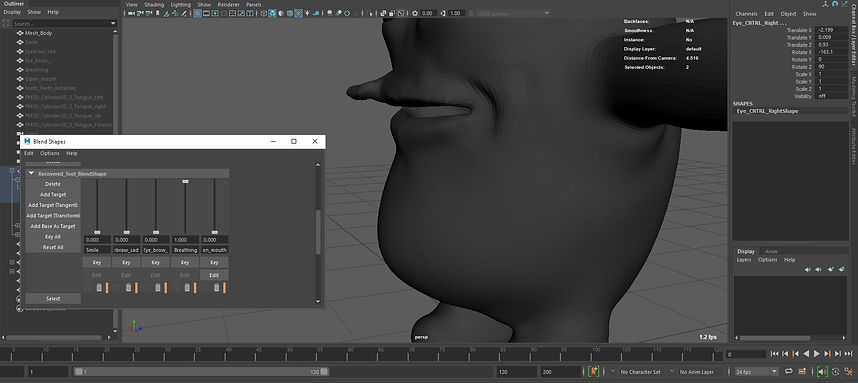Click the time range slider bar

click(x=201, y=372)
